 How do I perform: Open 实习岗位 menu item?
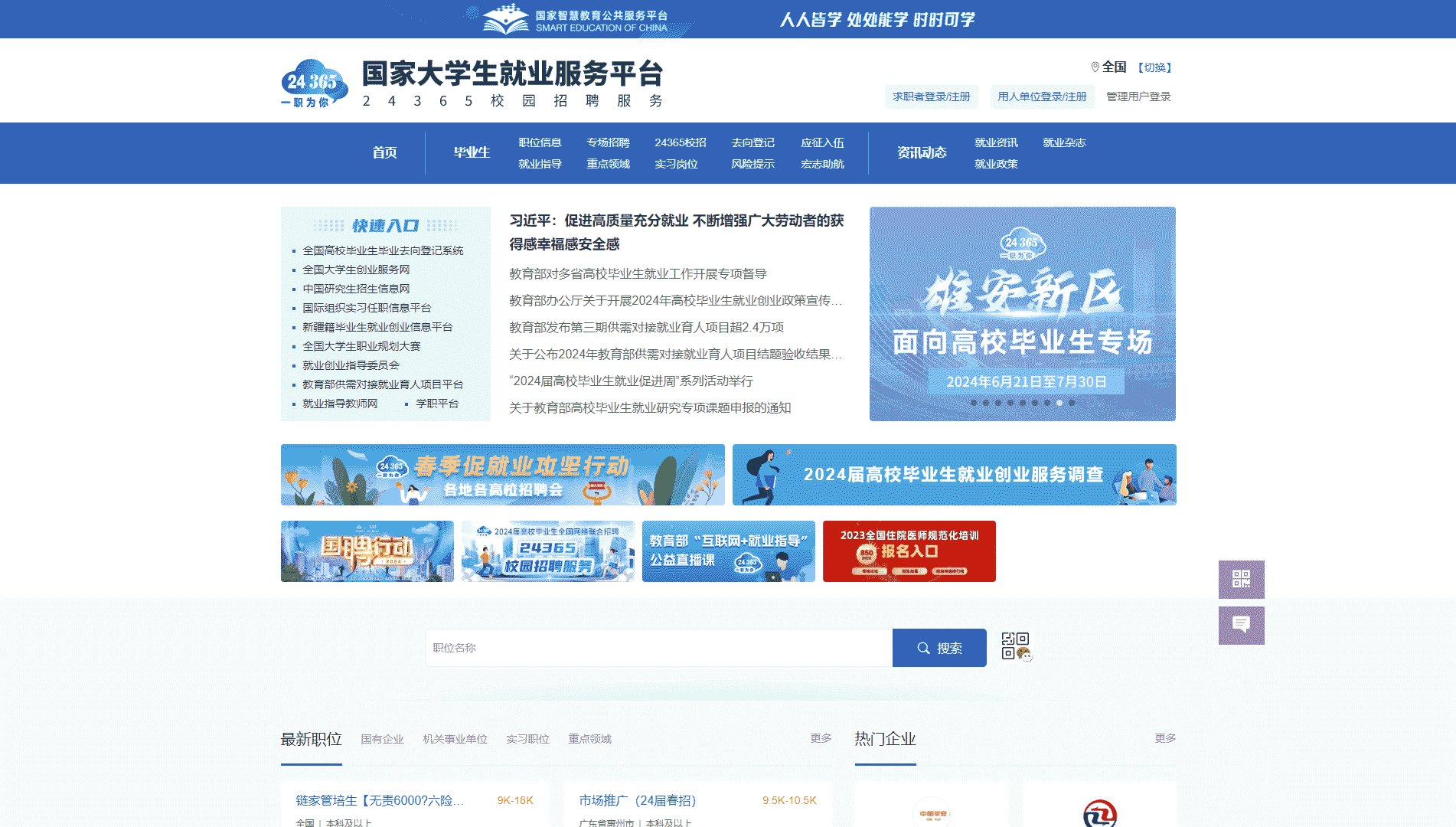[x=676, y=164]
